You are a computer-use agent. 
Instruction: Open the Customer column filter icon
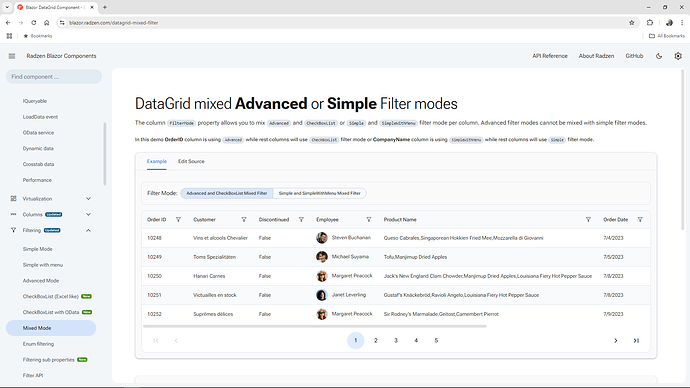click(x=244, y=220)
